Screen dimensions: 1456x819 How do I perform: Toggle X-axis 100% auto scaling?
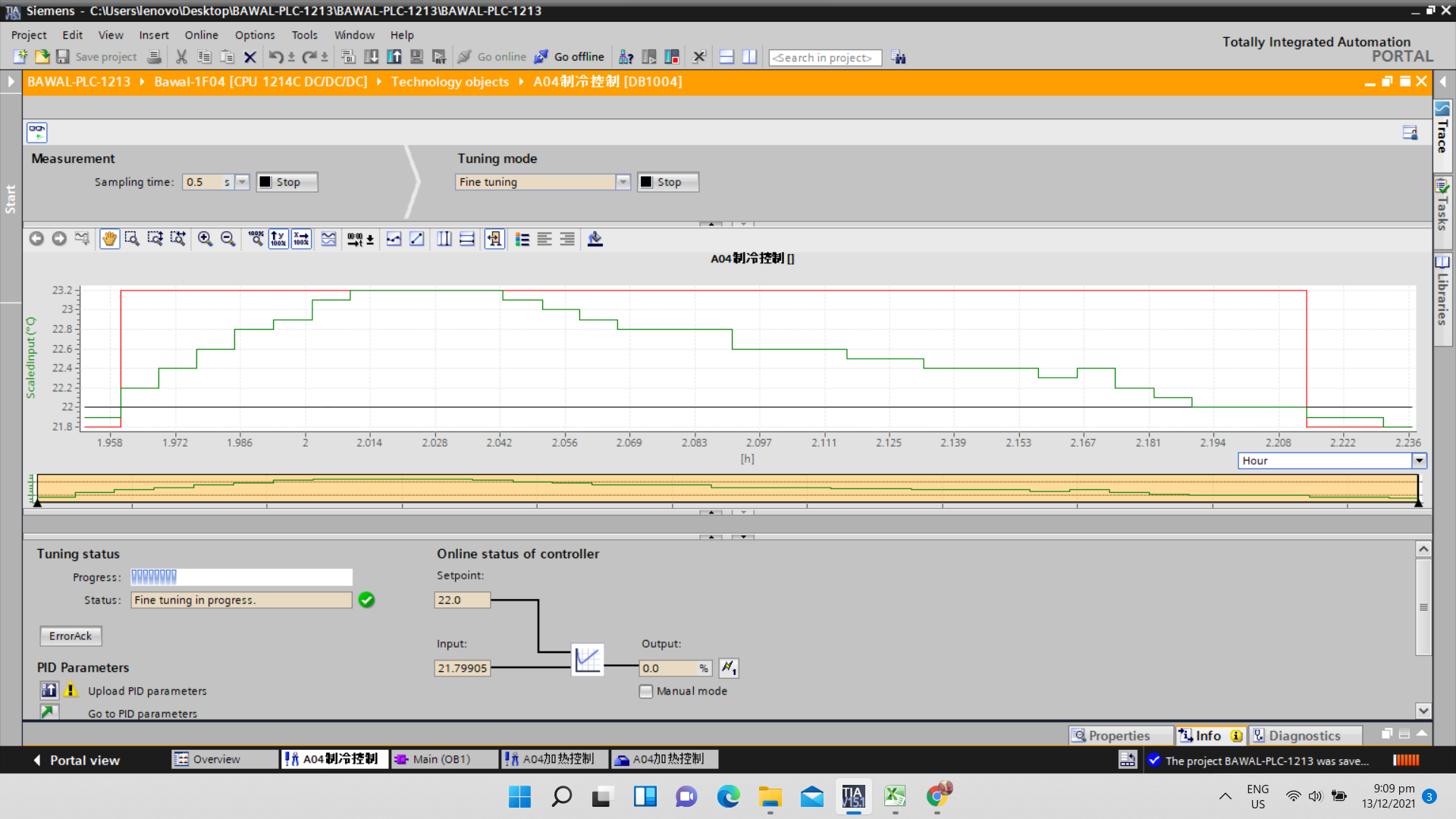tap(301, 240)
